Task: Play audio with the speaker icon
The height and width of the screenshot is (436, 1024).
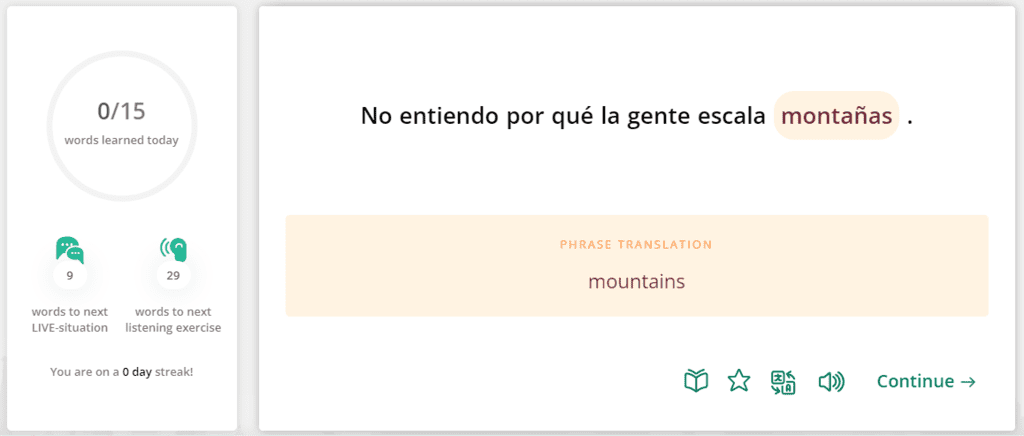Action: tap(831, 381)
